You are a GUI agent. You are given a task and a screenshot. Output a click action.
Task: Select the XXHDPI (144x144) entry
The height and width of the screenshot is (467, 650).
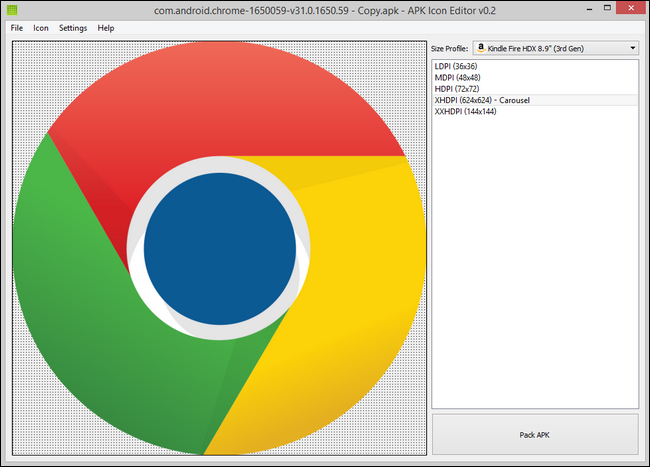(535, 111)
